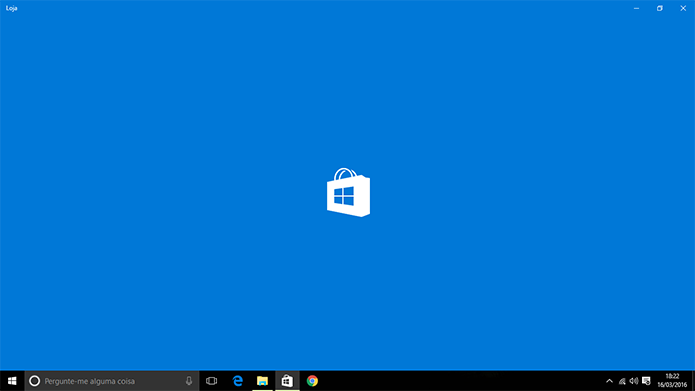This screenshot has height=391, width=695.
Task: Close the Loja Store window
Action: point(683,8)
